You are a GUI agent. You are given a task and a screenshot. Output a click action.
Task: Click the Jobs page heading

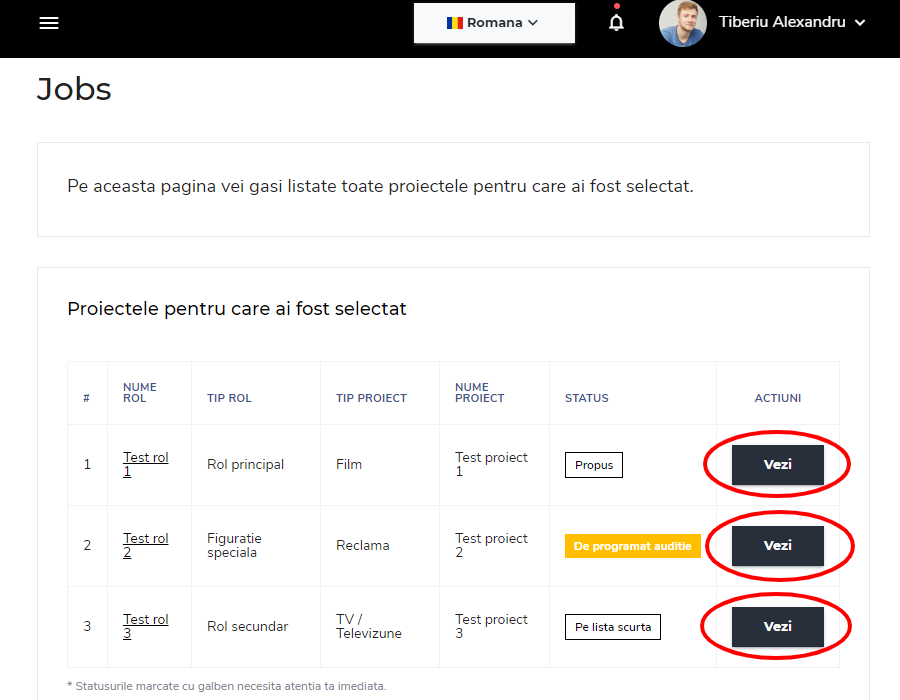(x=74, y=89)
